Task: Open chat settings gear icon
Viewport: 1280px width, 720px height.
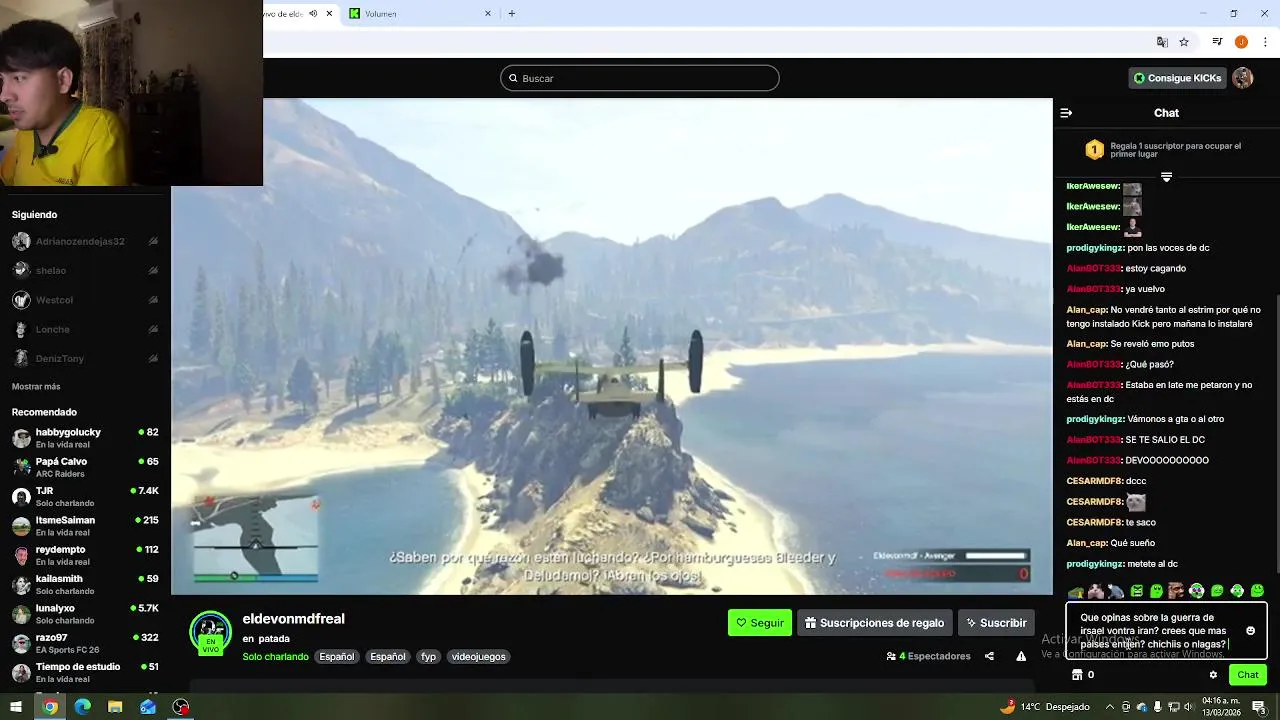Action: click(1213, 675)
